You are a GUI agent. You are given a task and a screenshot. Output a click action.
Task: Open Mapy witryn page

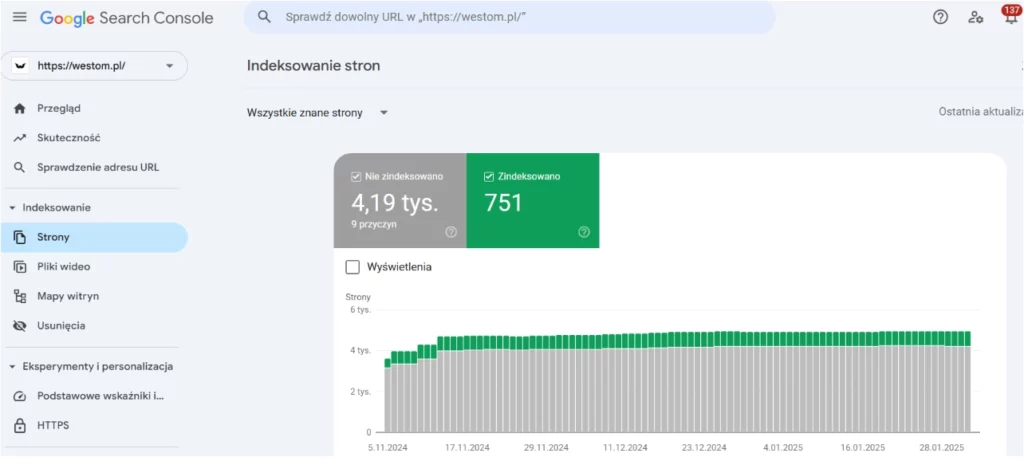click(67, 296)
